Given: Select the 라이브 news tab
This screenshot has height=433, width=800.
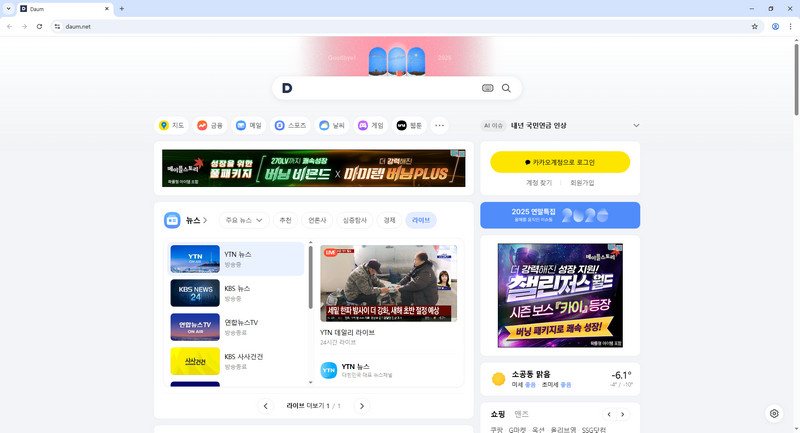Looking at the screenshot, I should pos(421,220).
